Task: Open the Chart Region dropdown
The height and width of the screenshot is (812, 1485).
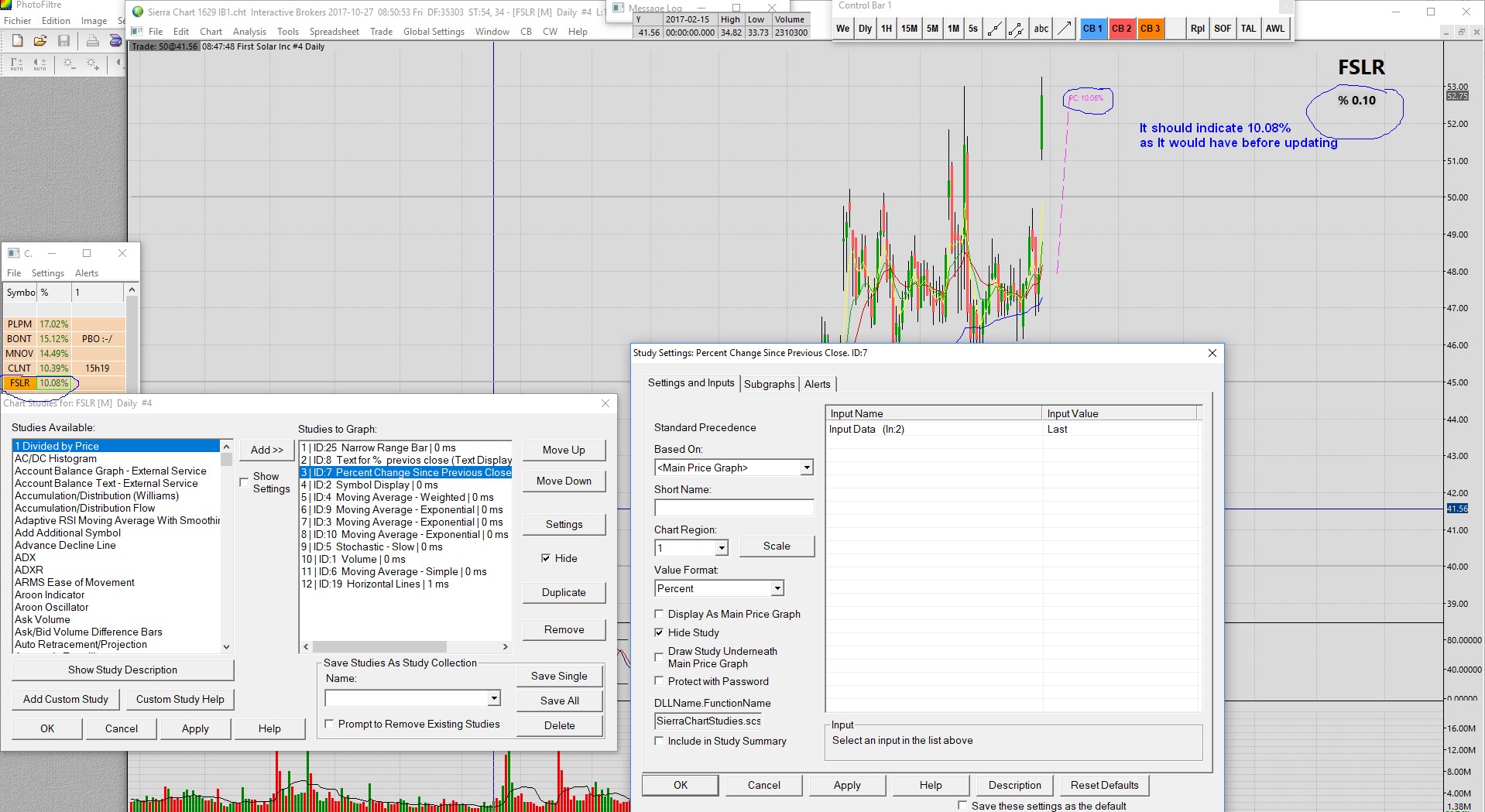Action: pos(721,548)
